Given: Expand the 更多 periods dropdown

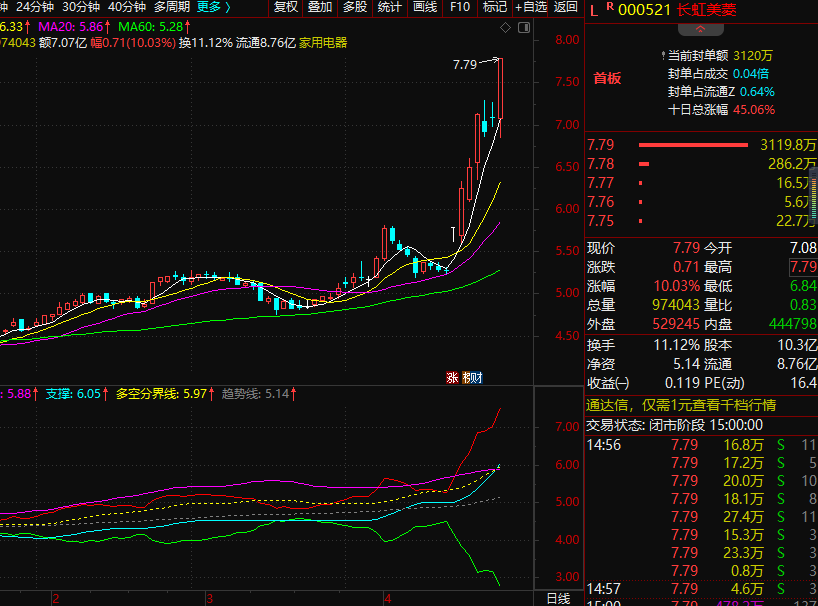Looking at the screenshot, I should (x=213, y=7).
